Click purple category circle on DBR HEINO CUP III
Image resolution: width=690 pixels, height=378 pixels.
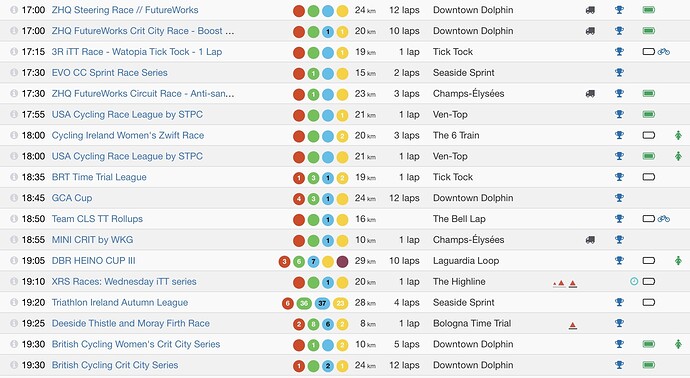342,262
